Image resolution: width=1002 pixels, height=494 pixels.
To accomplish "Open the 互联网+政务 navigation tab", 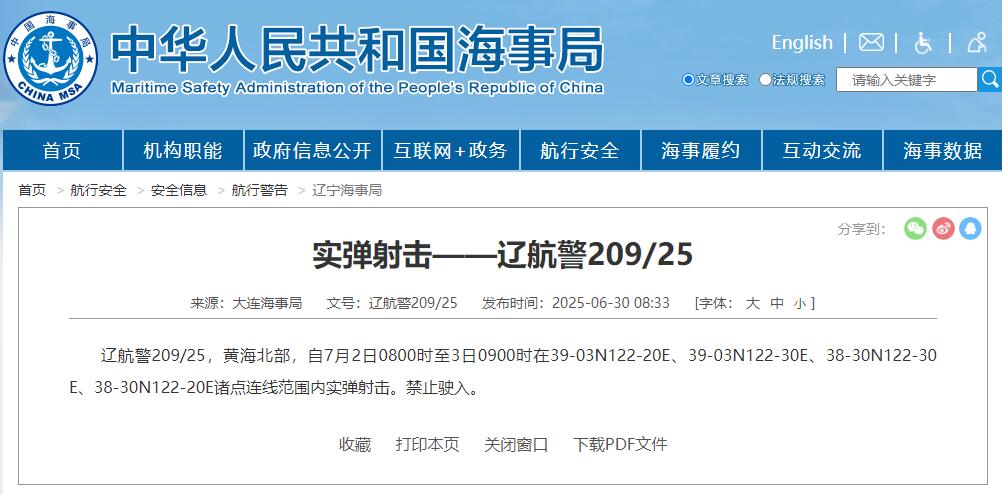I will coord(451,150).
